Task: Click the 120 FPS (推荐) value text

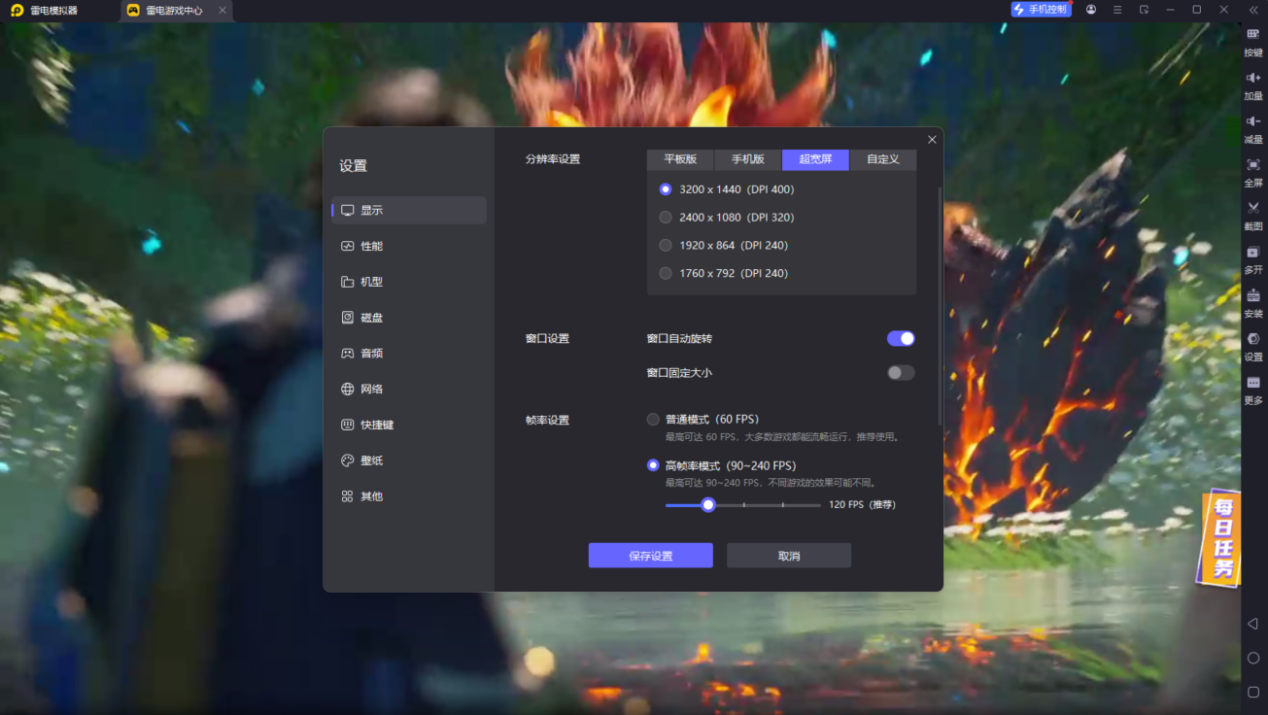Action: point(862,505)
